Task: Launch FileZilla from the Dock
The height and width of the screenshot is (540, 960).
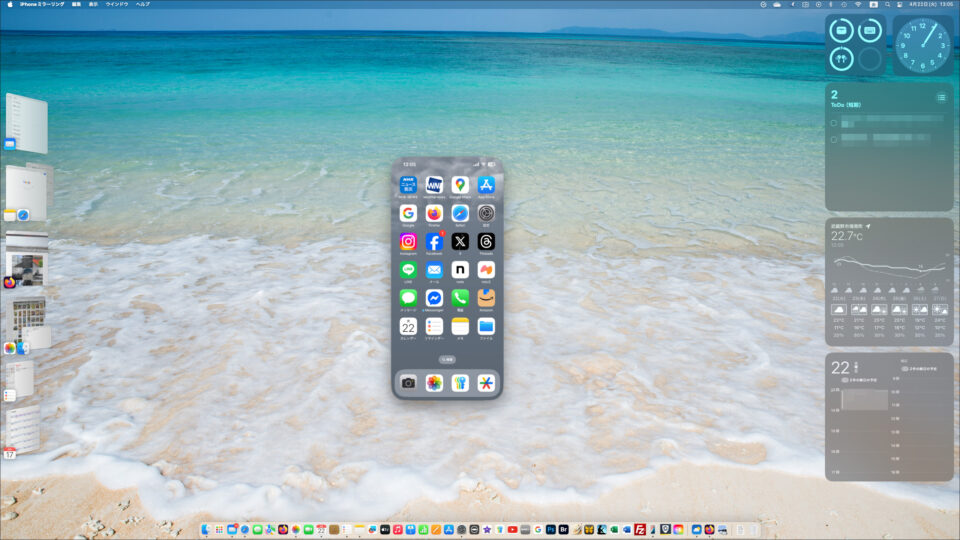Action: click(x=640, y=530)
